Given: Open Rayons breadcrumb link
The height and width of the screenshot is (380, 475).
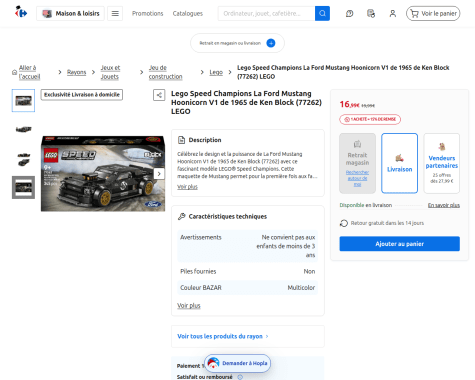Looking at the screenshot, I should [76, 72].
